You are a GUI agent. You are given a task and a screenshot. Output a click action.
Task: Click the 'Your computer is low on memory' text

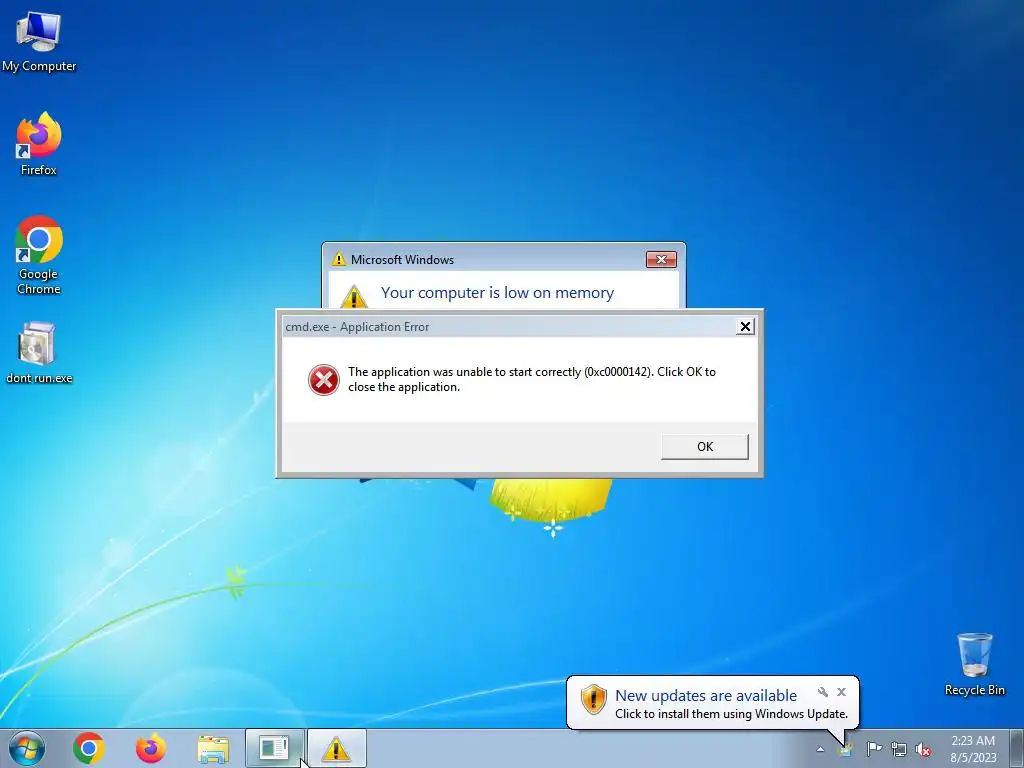tap(497, 293)
